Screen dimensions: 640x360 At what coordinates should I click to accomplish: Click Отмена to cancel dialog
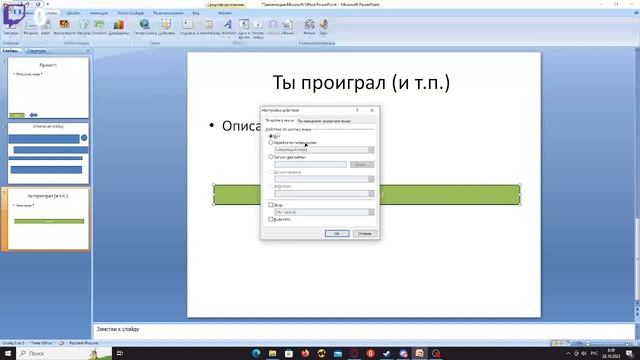pos(364,233)
